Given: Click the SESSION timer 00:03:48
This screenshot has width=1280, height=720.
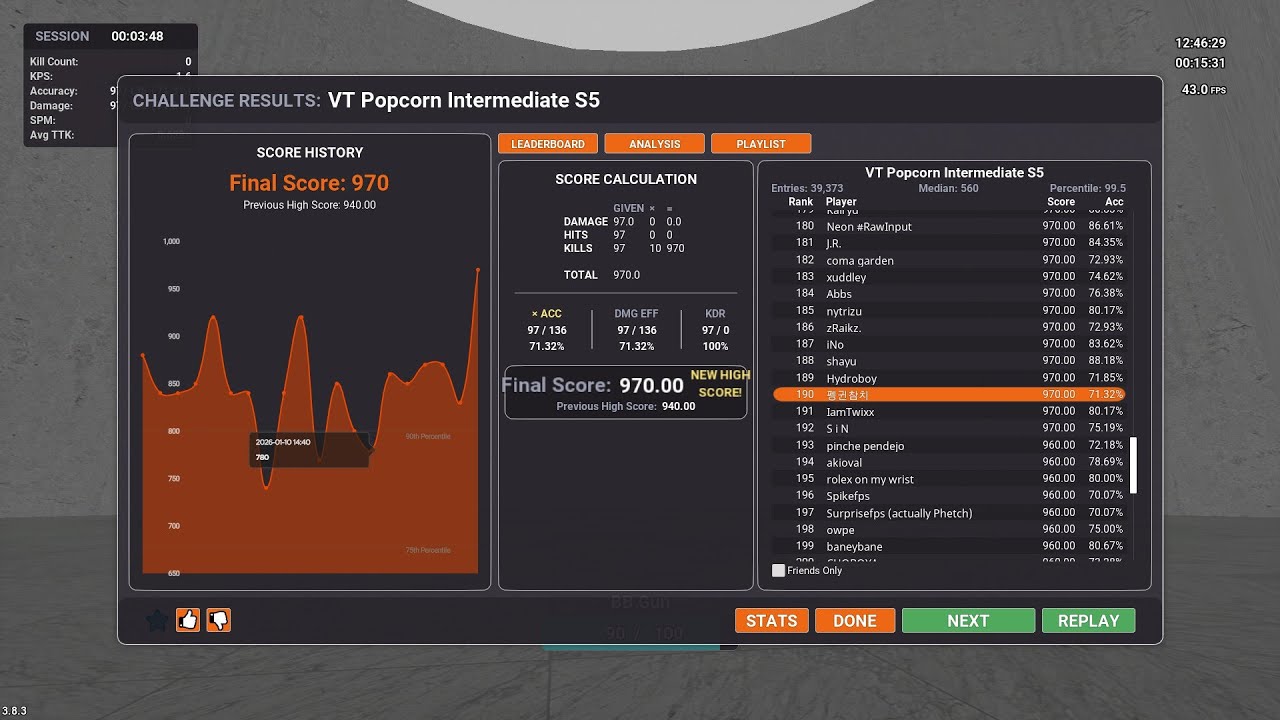Looking at the screenshot, I should tap(137, 36).
